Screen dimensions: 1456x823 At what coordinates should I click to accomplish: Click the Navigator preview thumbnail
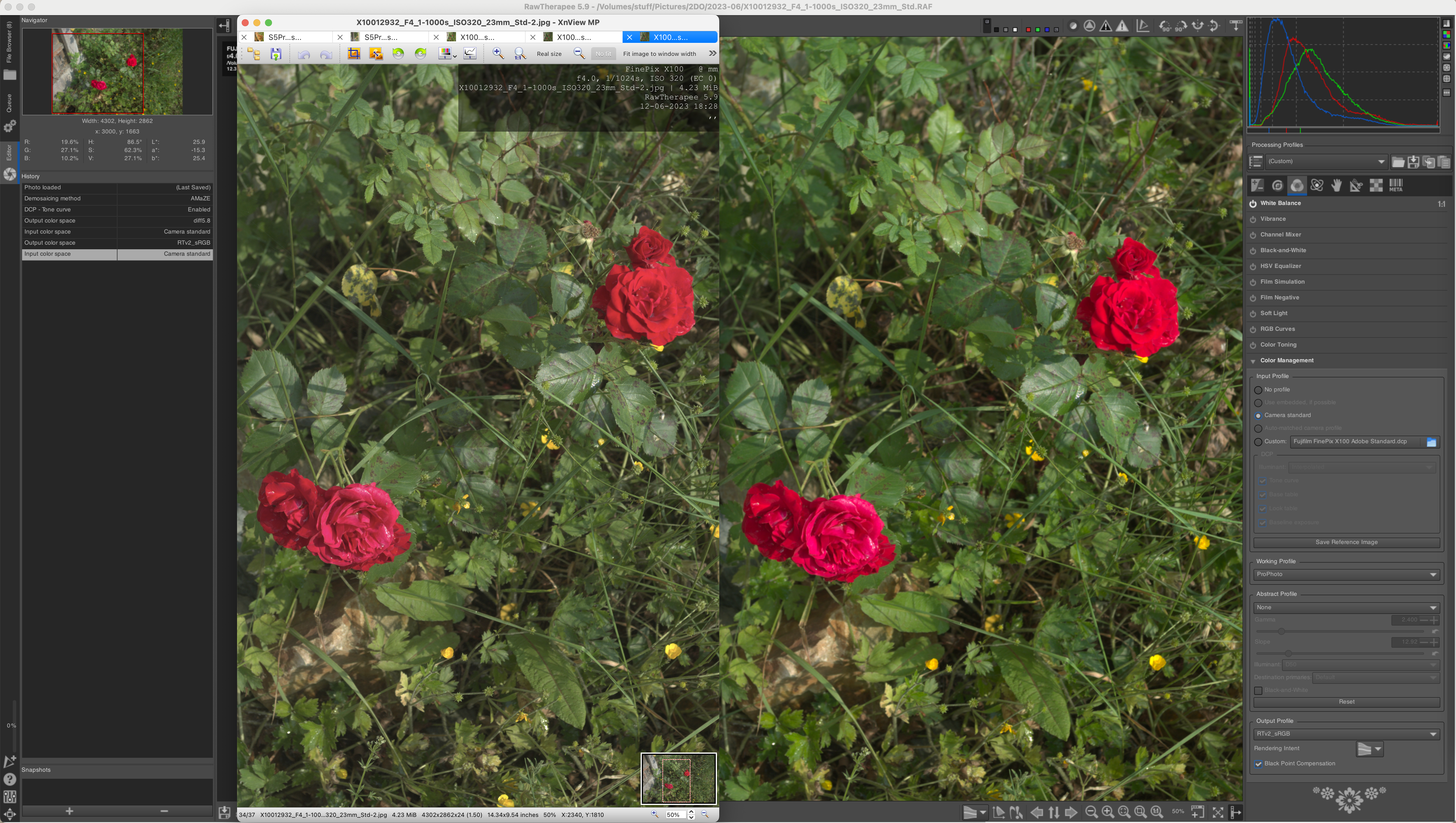(117, 72)
